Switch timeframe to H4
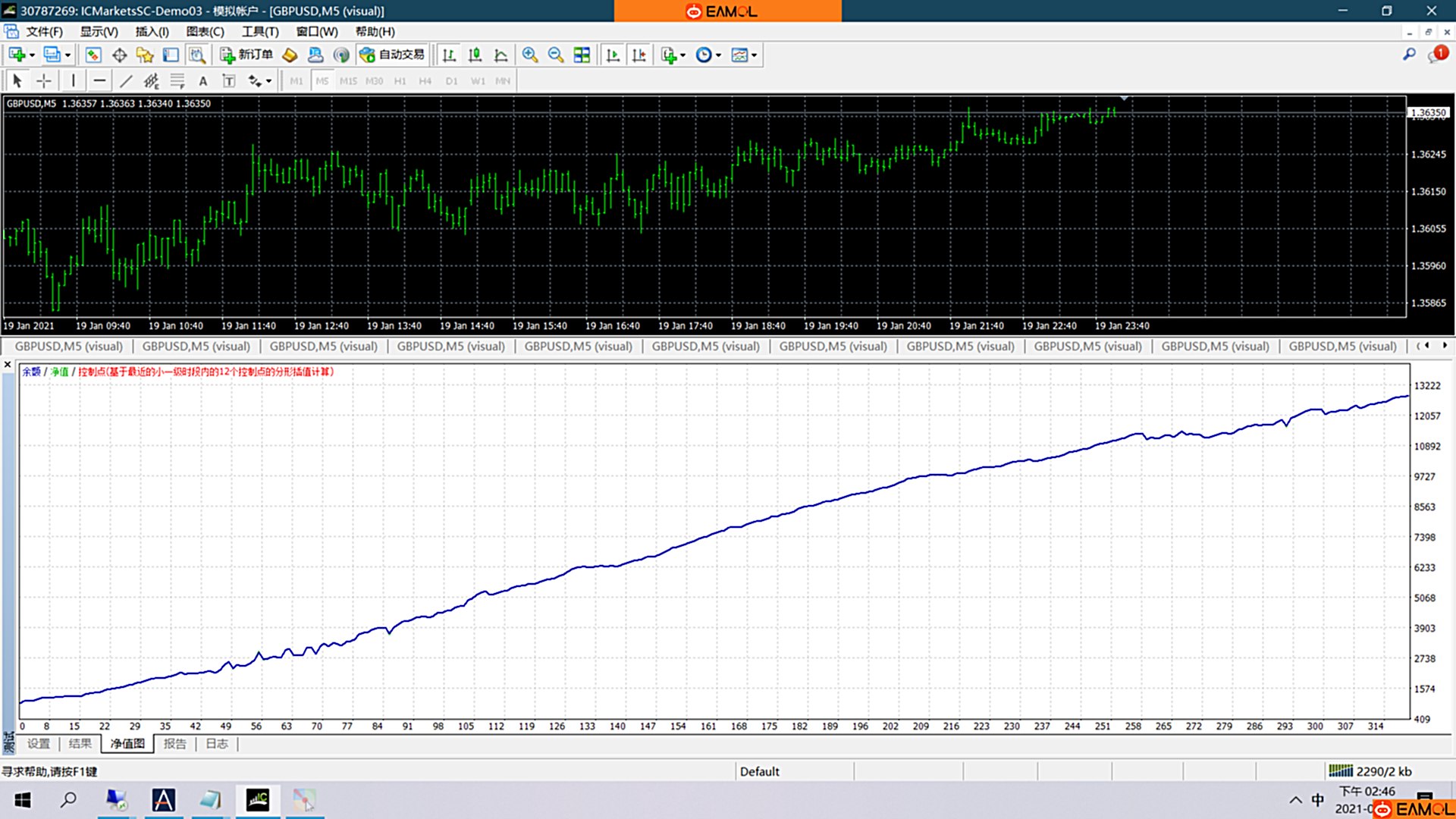Screen dimensions: 1456x819 [425, 81]
